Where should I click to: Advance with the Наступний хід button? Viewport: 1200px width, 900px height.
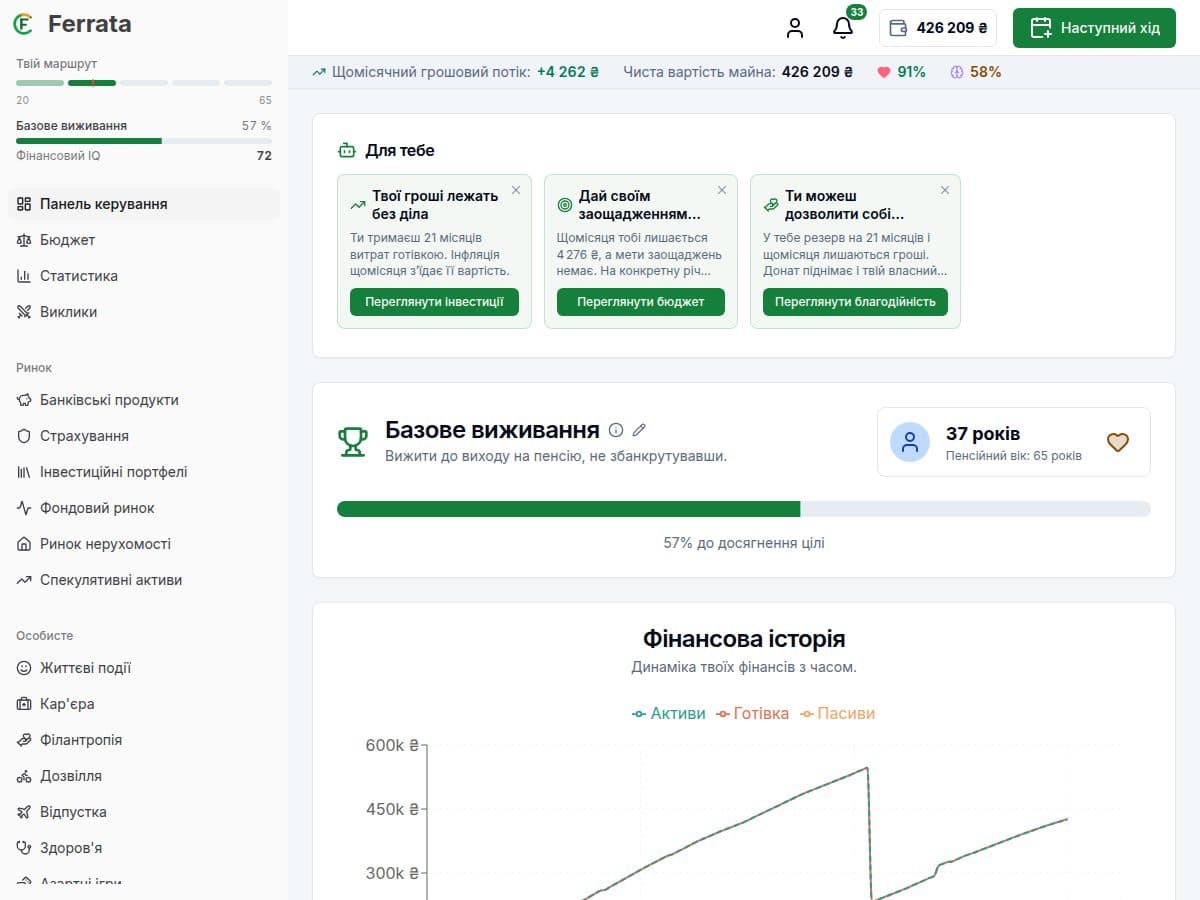point(1094,28)
